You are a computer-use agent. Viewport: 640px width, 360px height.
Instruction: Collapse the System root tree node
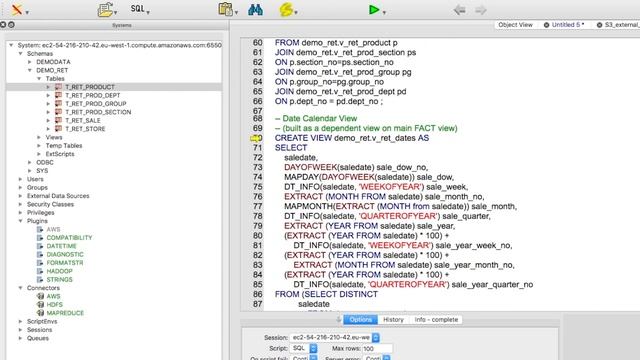tap(11, 45)
